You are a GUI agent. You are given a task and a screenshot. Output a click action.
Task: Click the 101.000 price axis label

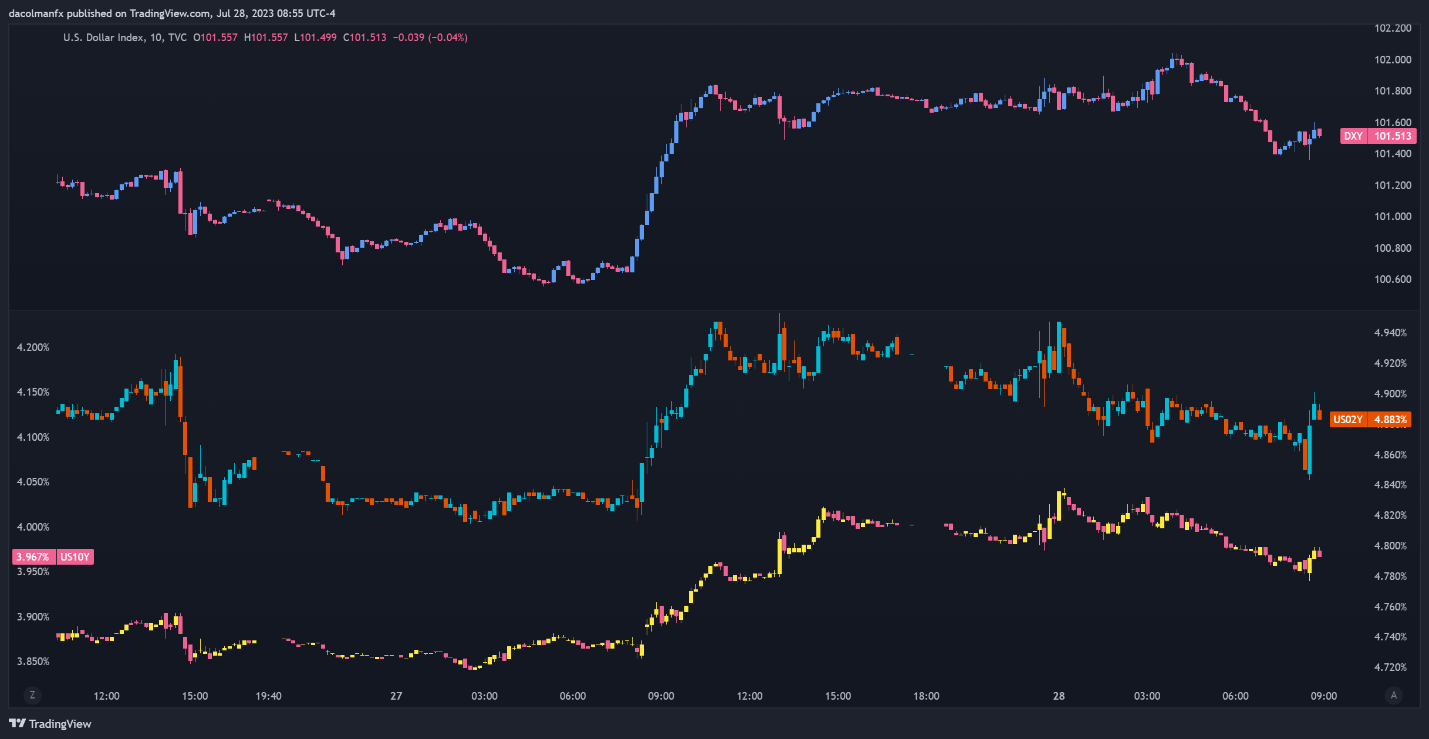click(x=1393, y=216)
